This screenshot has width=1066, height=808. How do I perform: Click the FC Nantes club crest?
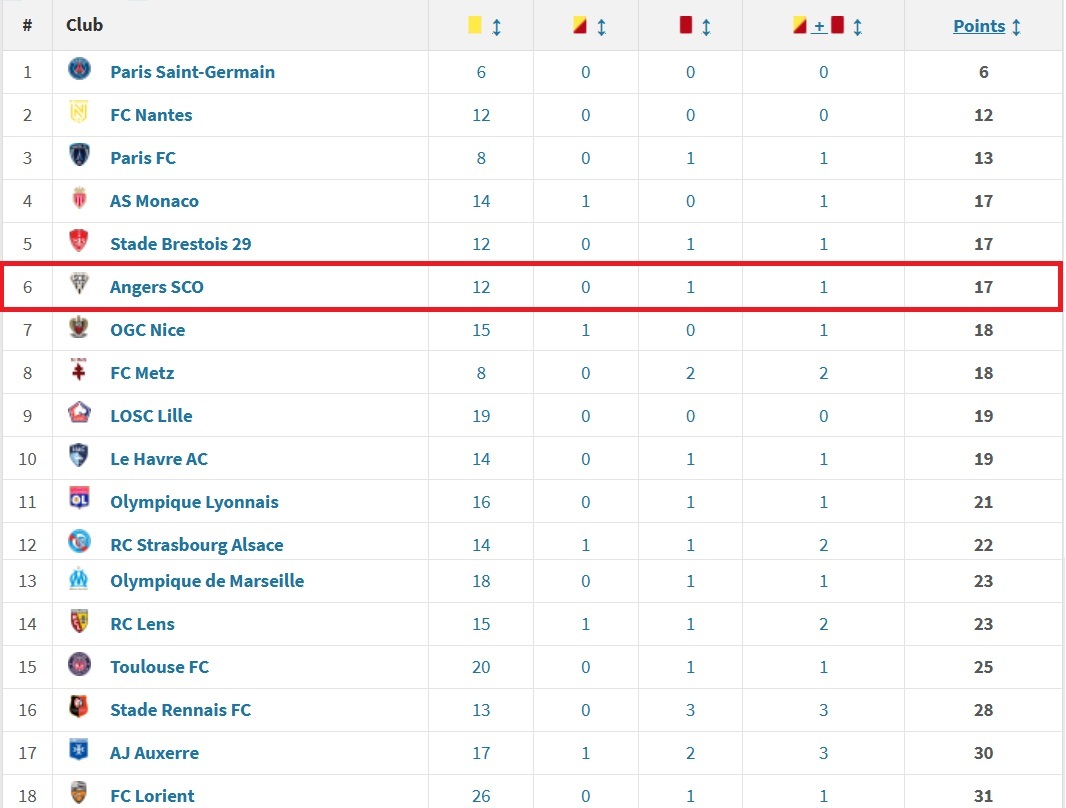[x=79, y=113]
